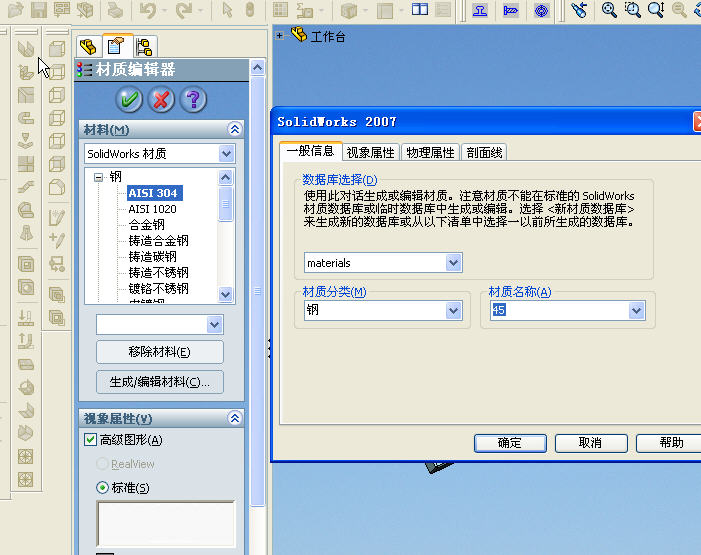Viewport: 701px width, 555px height.
Task: Collapse the 材料(M) section
Action: (x=235, y=129)
